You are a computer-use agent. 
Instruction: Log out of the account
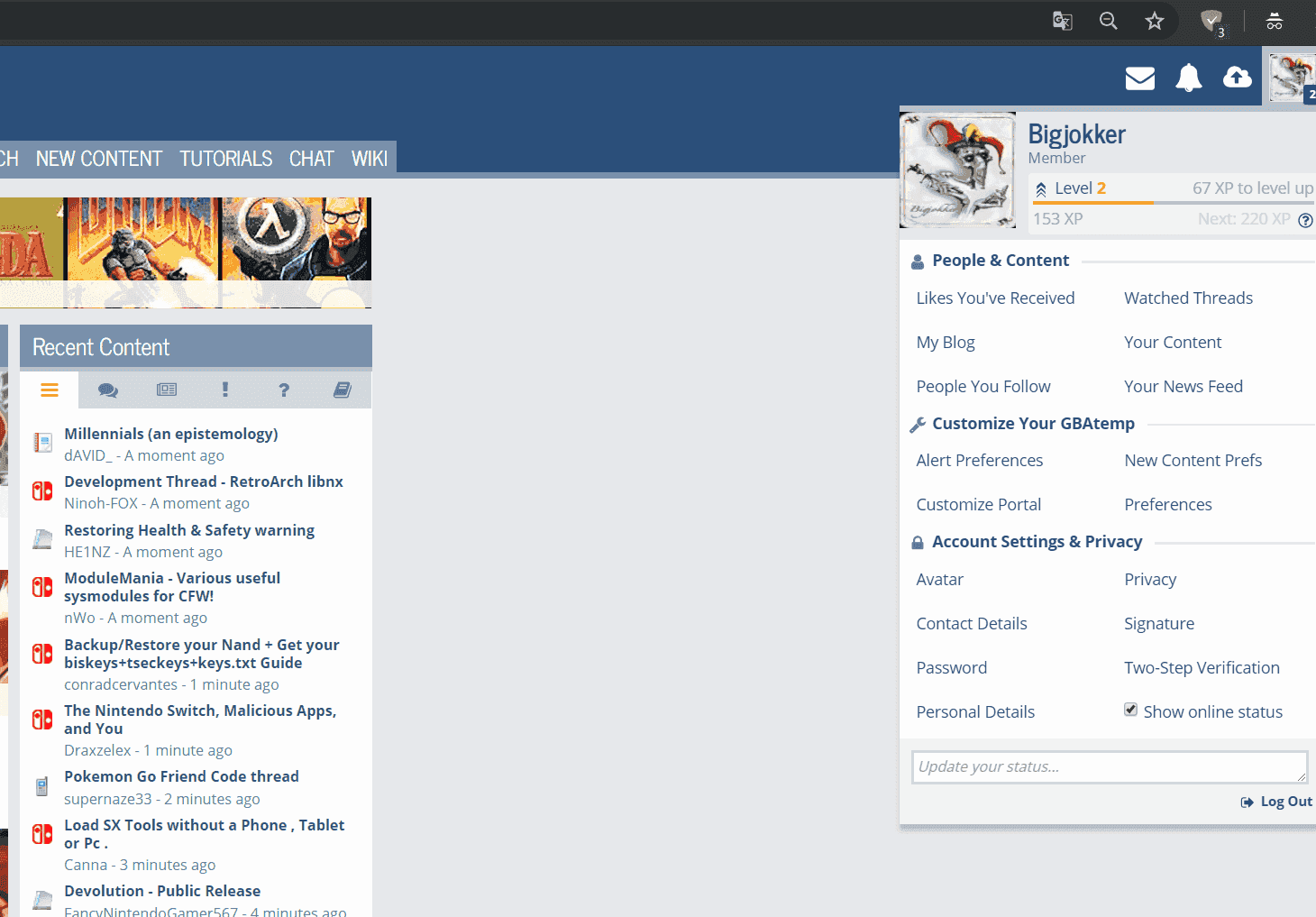click(1276, 802)
